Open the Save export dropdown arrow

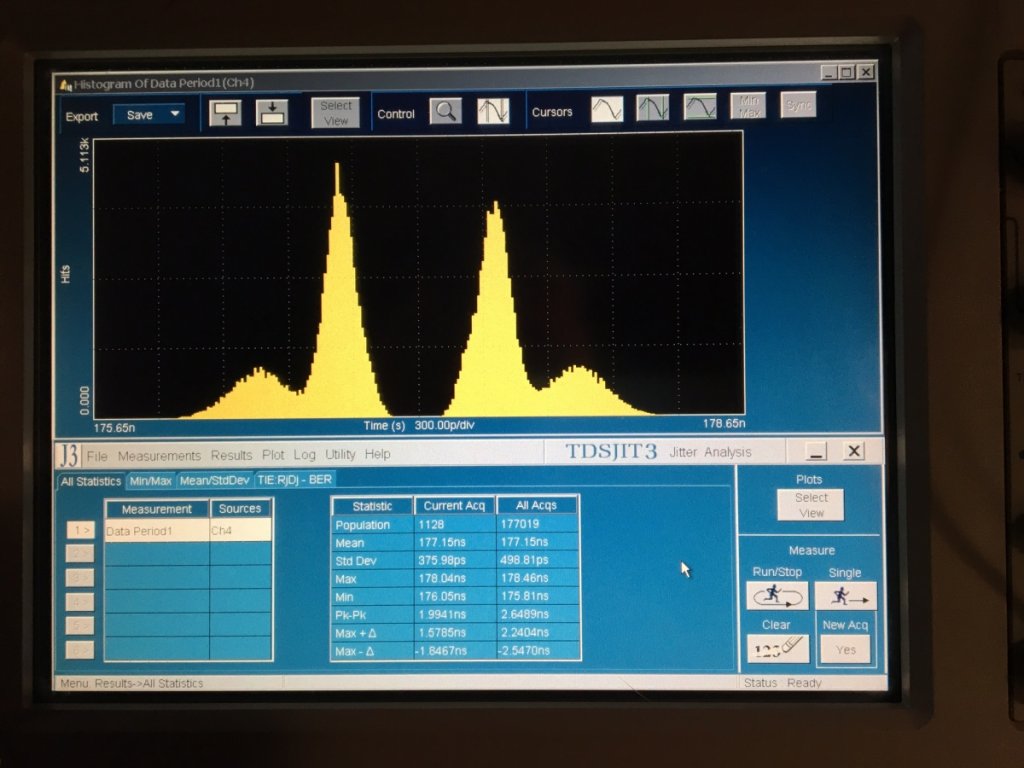pos(175,114)
